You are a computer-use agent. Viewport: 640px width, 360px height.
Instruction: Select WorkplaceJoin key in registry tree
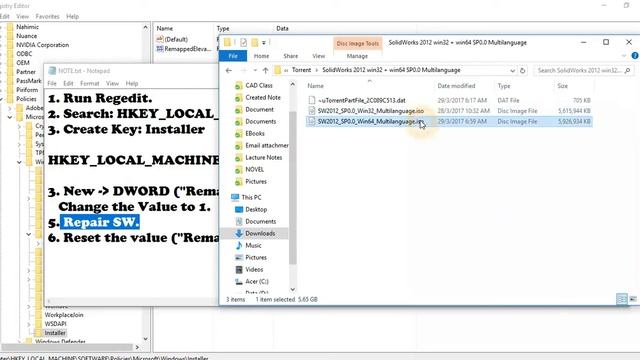[x=64, y=315]
